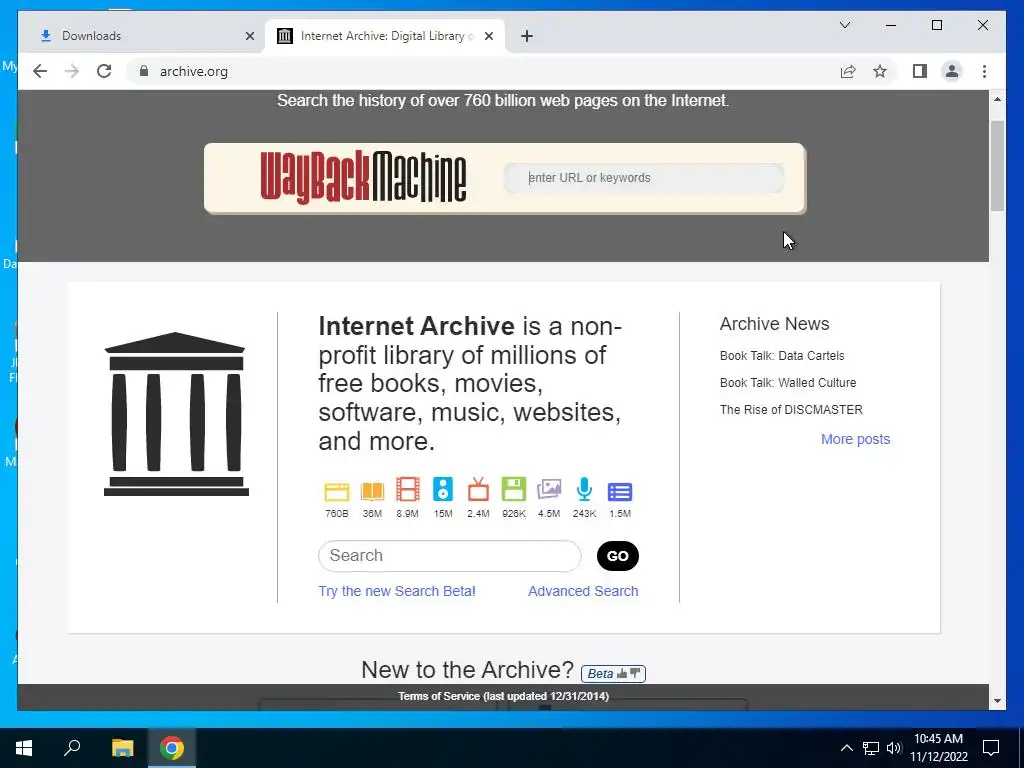Close the Downloads tab
The image size is (1024, 768).
[x=249, y=36]
